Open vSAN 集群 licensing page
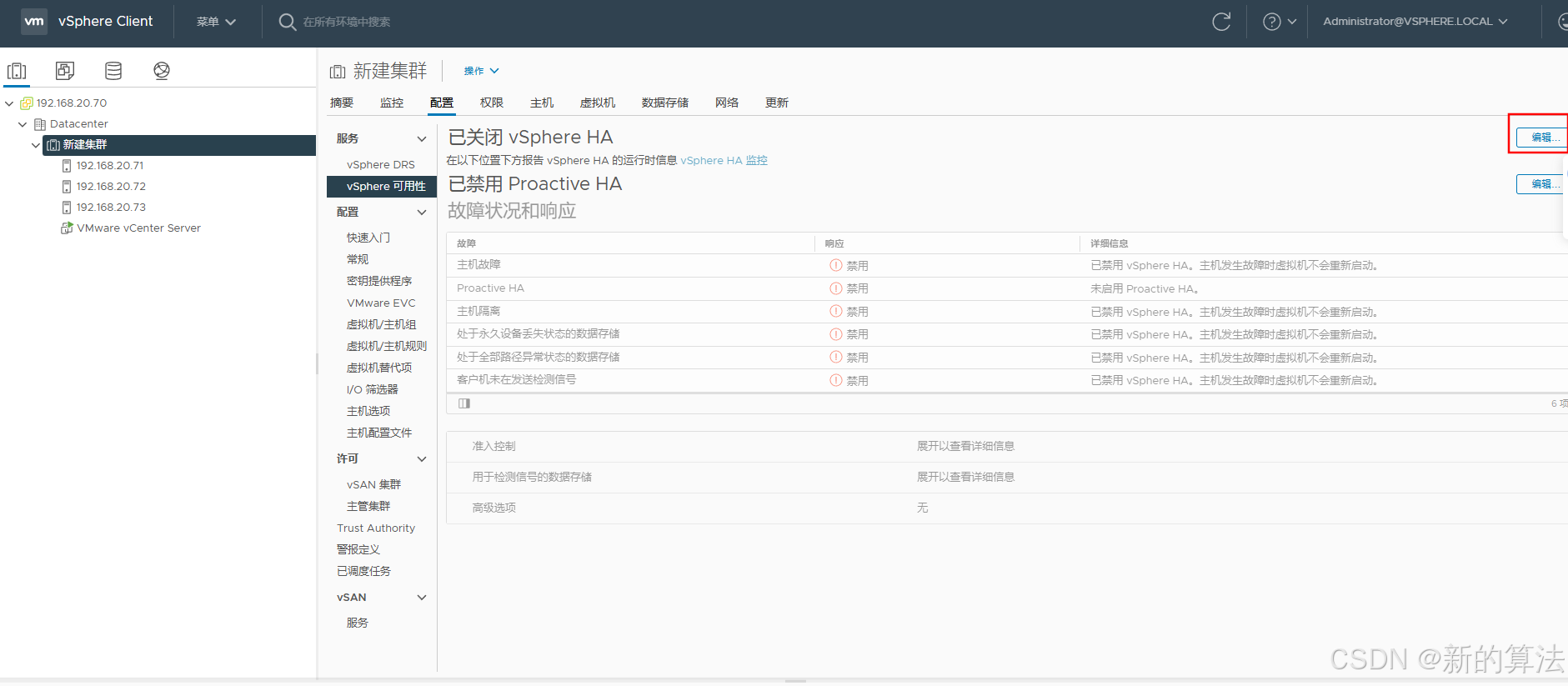The width and height of the screenshot is (1568, 686). 373,485
